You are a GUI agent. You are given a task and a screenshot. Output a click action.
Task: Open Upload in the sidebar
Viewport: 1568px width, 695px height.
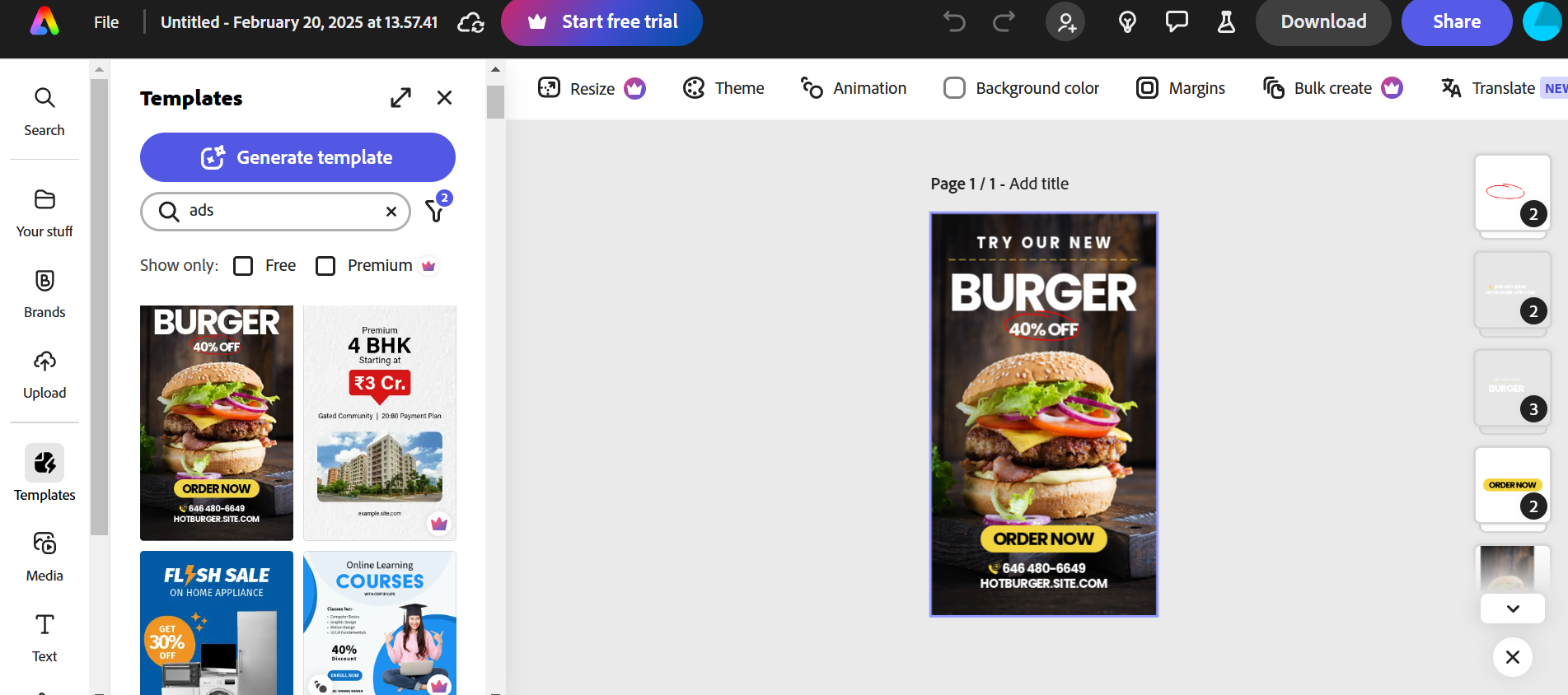[x=44, y=375]
